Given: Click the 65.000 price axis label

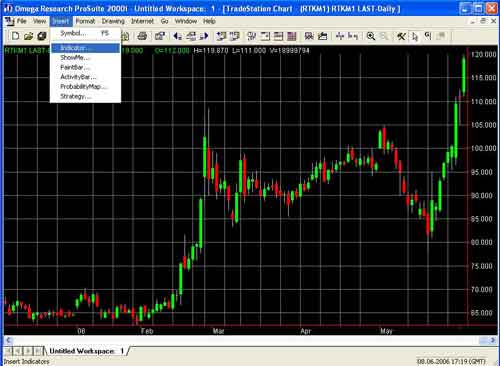Looking at the screenshot, I should [x=482, y=313].
